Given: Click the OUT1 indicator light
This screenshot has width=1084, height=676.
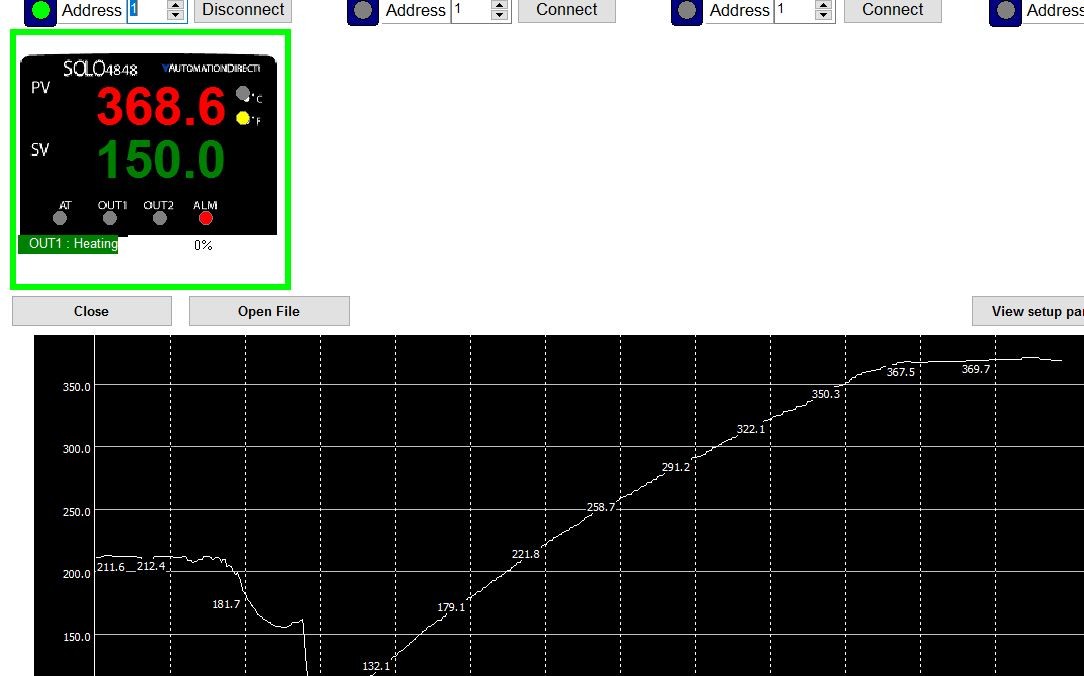Looking at the screenshot, I should point(110,218).
